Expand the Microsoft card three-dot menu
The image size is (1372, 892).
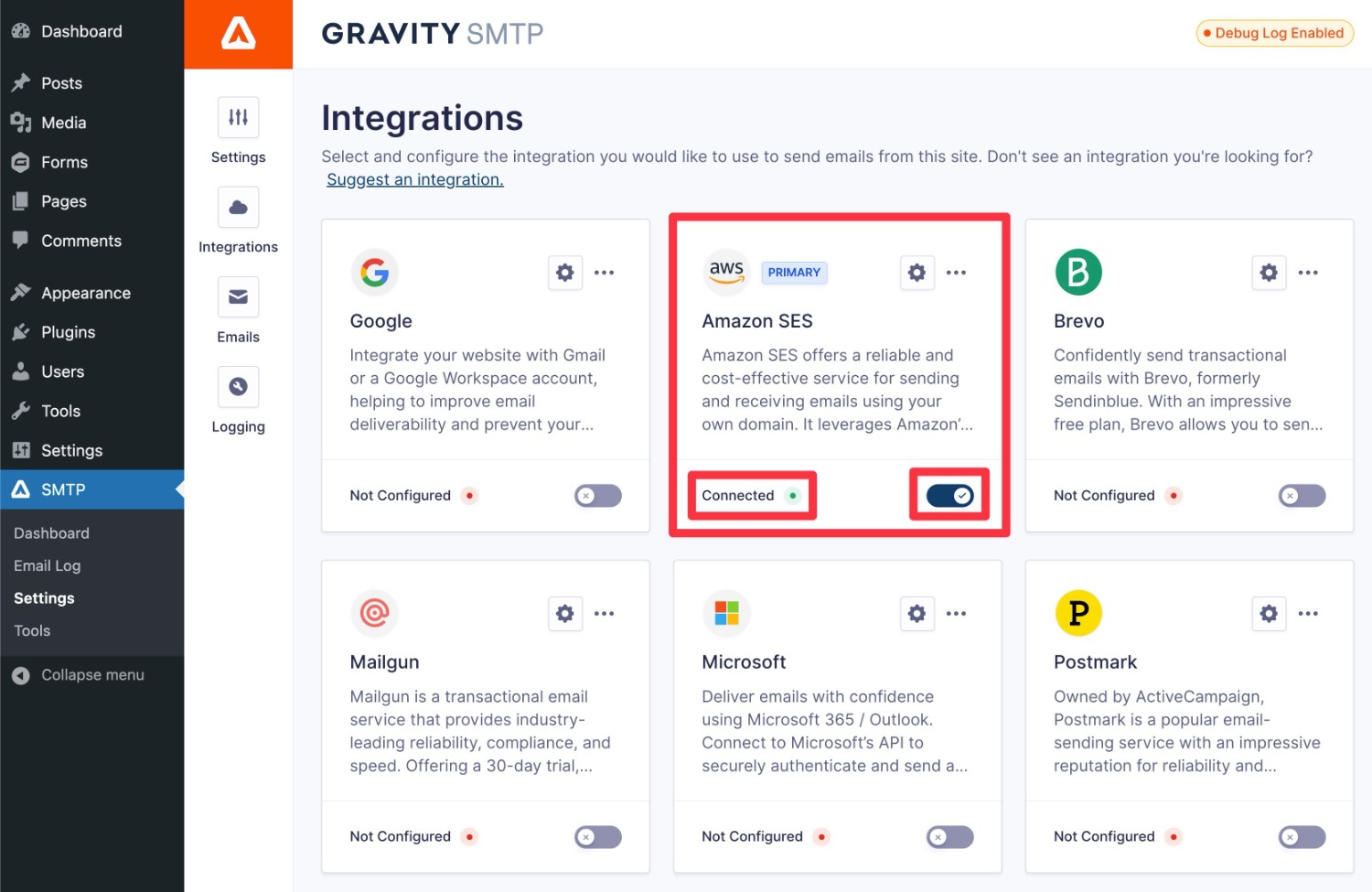point(956,614)
